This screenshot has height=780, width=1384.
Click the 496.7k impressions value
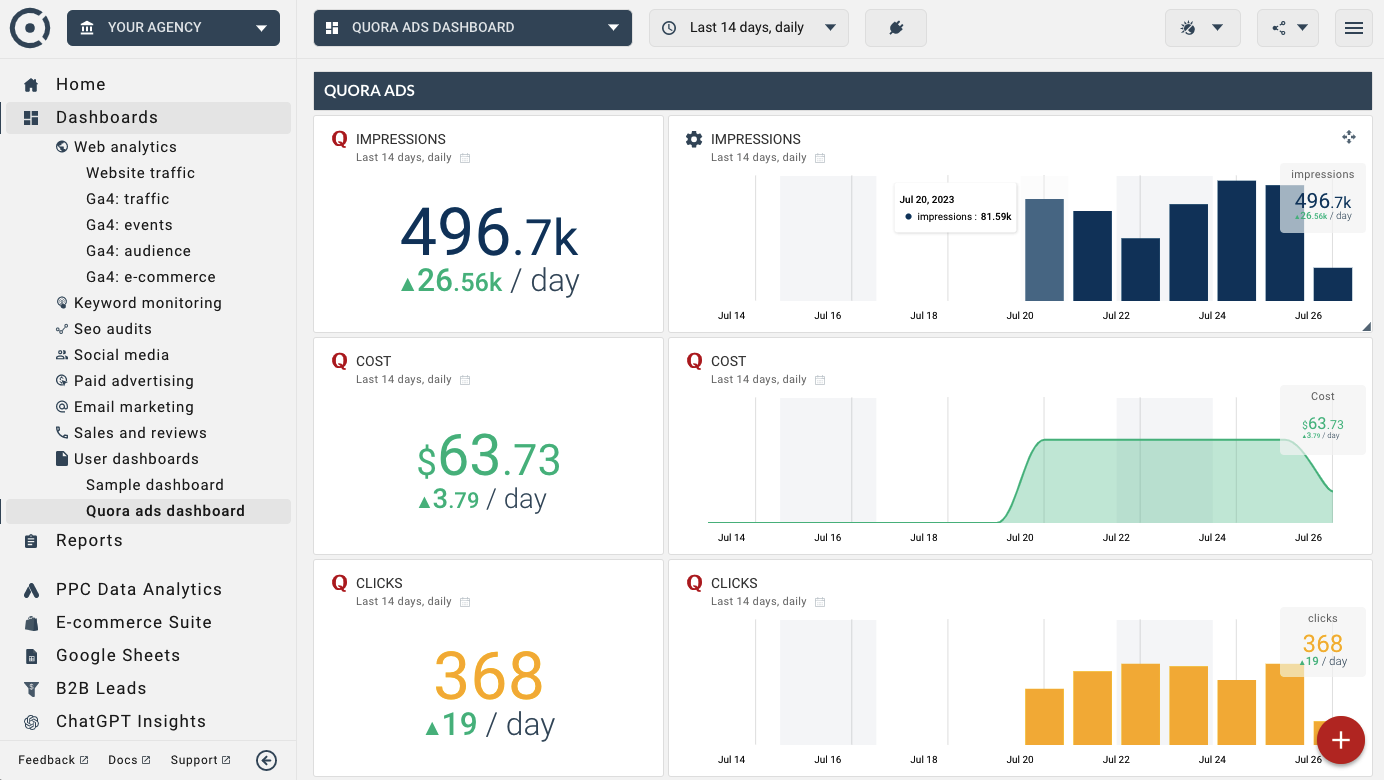click(x=489, y=233)
